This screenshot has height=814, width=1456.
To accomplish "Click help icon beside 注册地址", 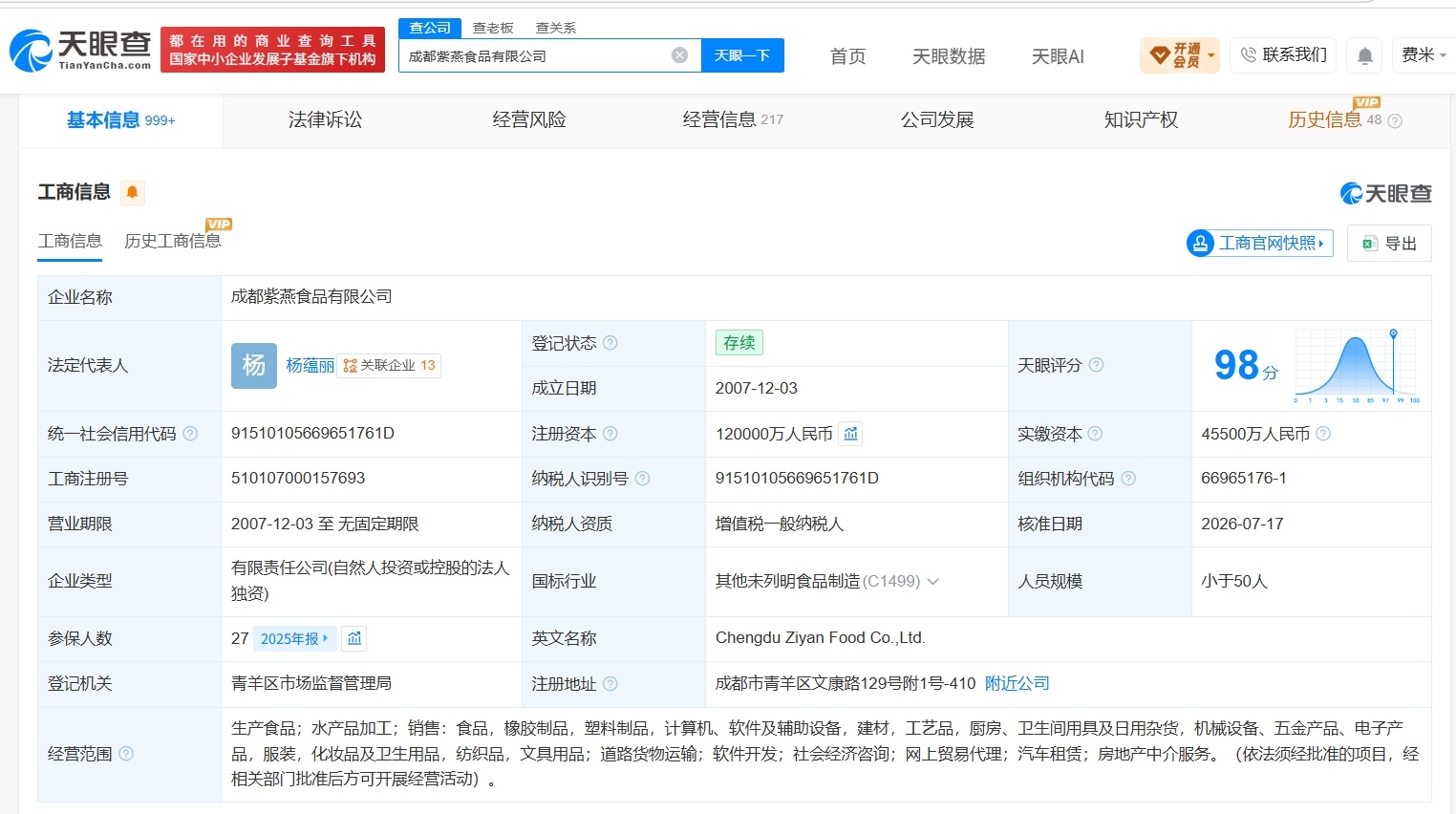I will (610, 684).
